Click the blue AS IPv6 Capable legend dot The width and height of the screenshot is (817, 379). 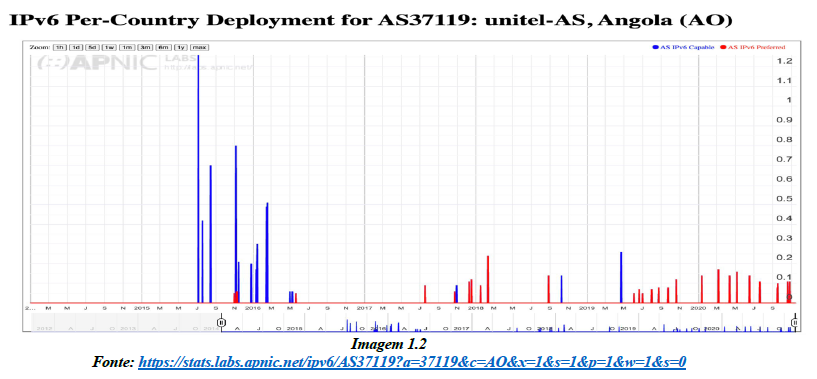pos(655,47)
